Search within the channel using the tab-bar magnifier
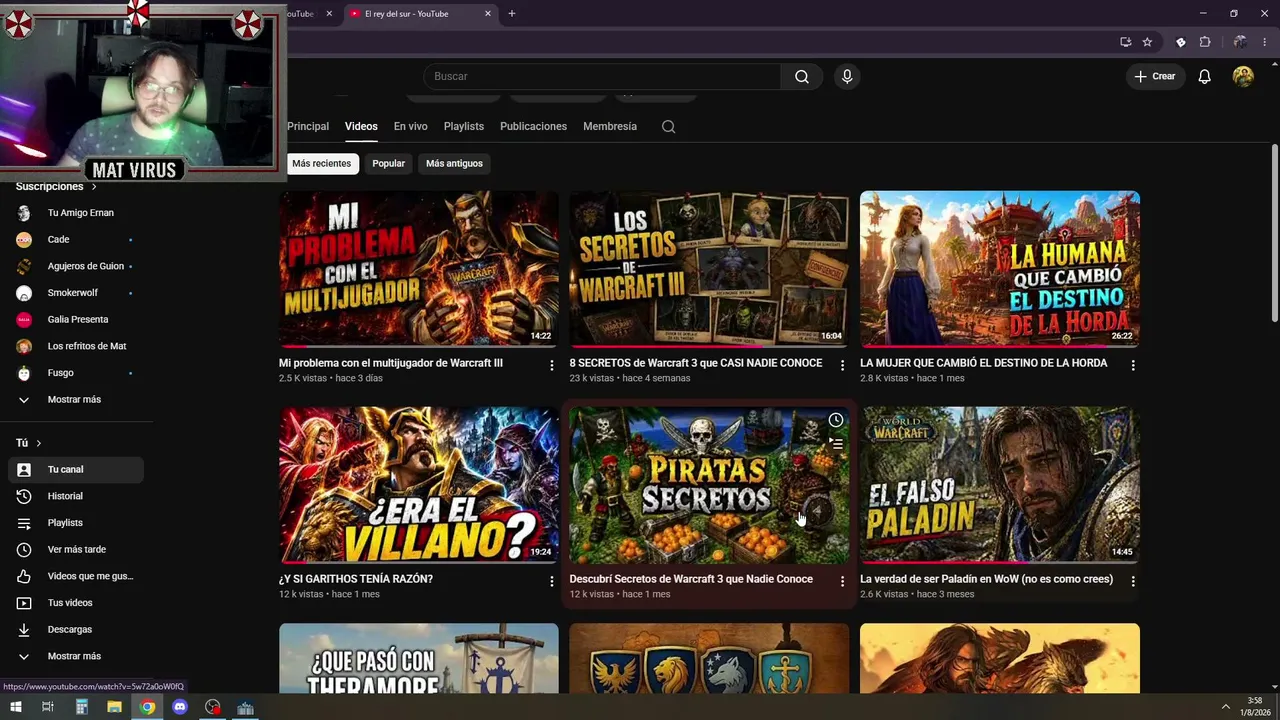 point(669,127)
